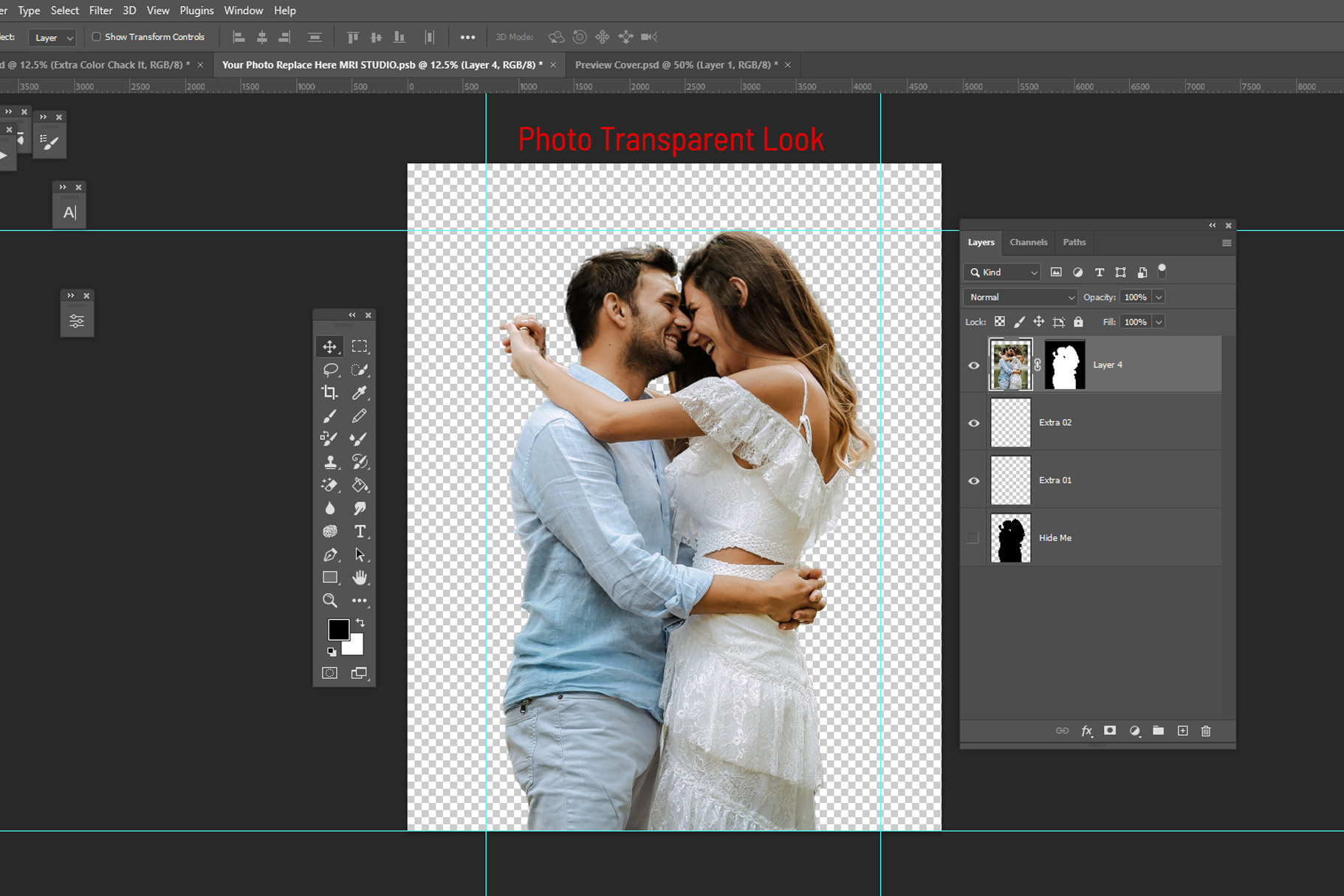Select the Paint Bucket tool
Screen dimensions: 1344x896
[x=360, y=486]
